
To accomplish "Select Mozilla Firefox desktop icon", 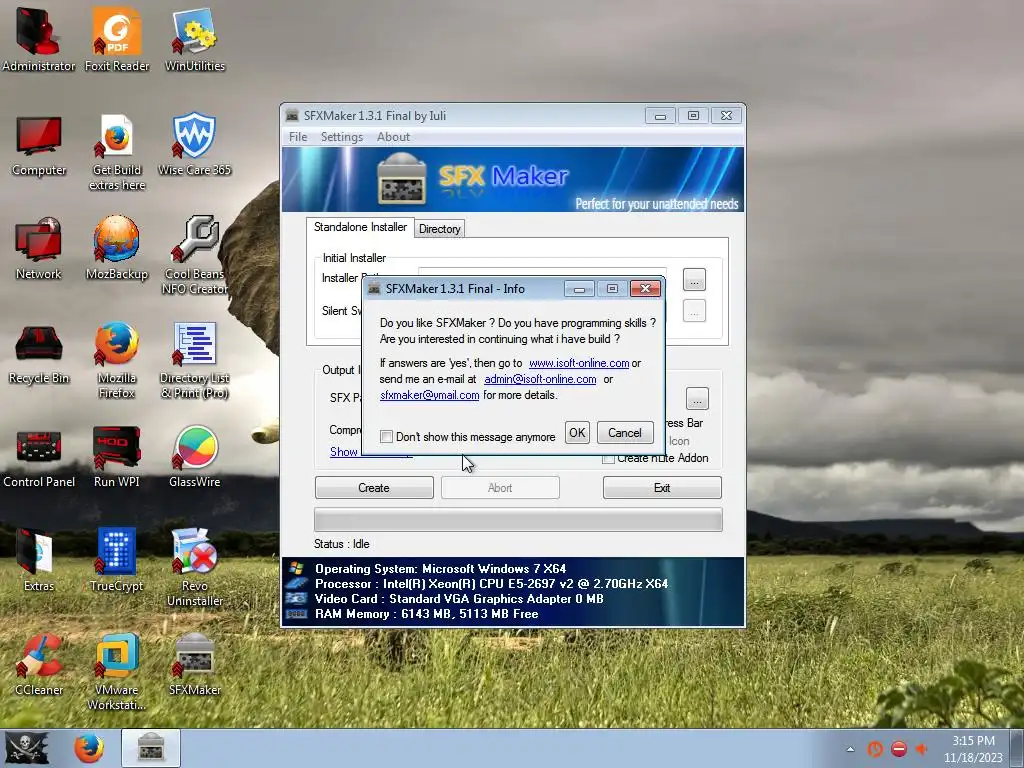I will point(117,360).
